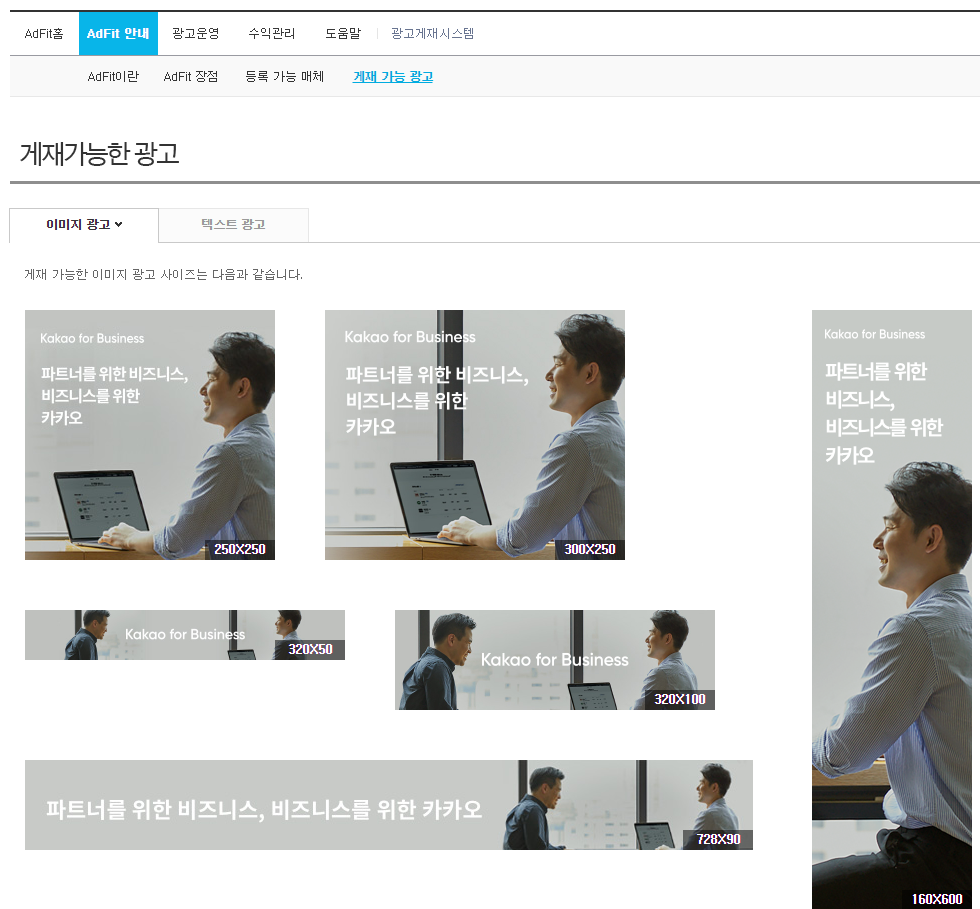Click the 320X50 size label
This screenshot has width=980, height=909.
point(311,650)
